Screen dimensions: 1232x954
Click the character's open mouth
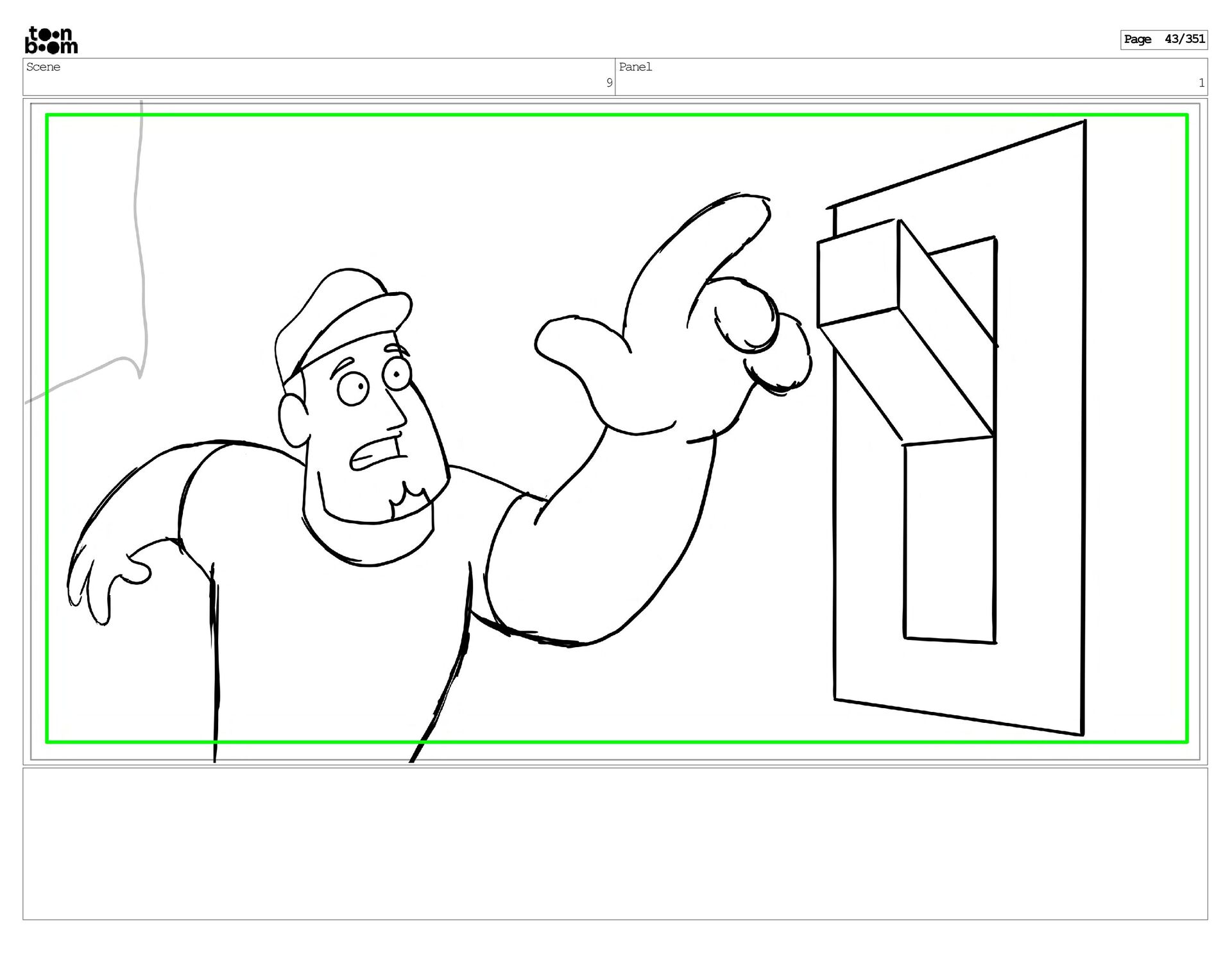[x=375, y=455]
